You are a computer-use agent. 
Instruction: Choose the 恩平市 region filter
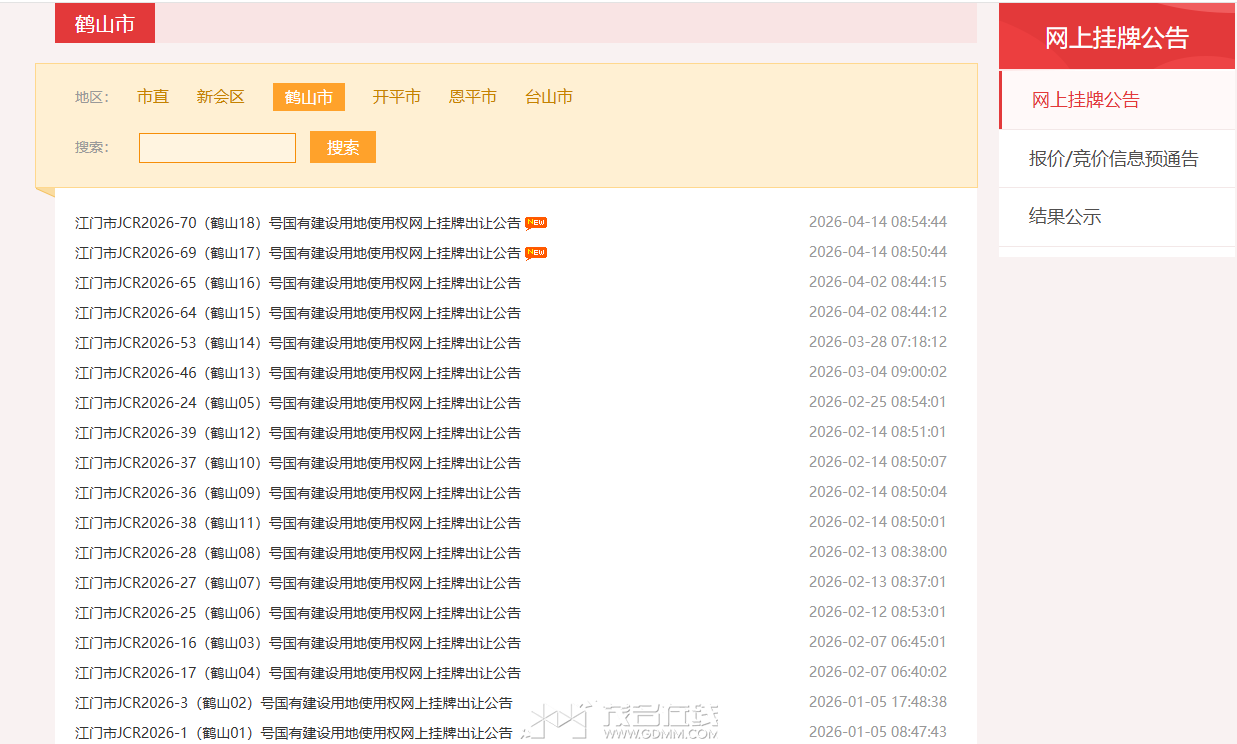[472, 97]
